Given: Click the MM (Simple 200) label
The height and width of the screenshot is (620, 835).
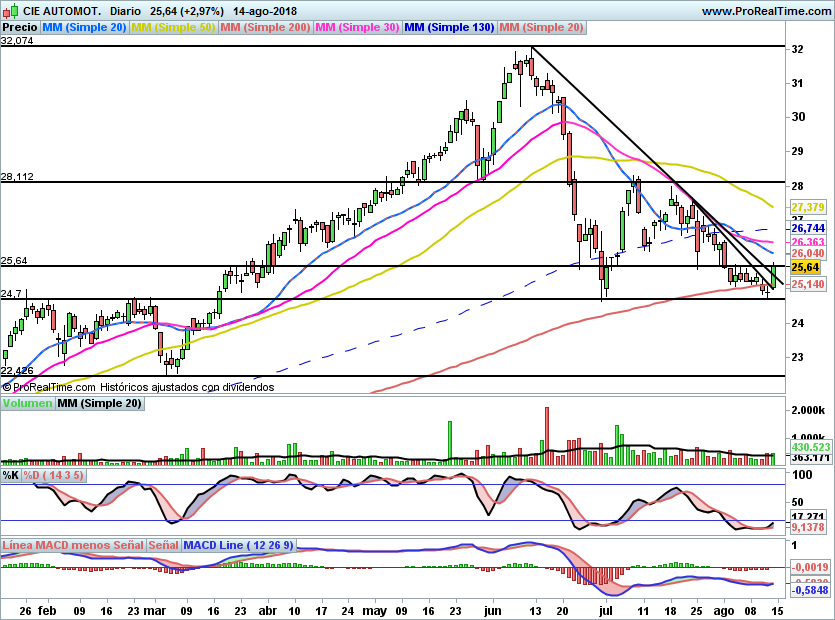Looking at the screenshot, I should (265, 27).
